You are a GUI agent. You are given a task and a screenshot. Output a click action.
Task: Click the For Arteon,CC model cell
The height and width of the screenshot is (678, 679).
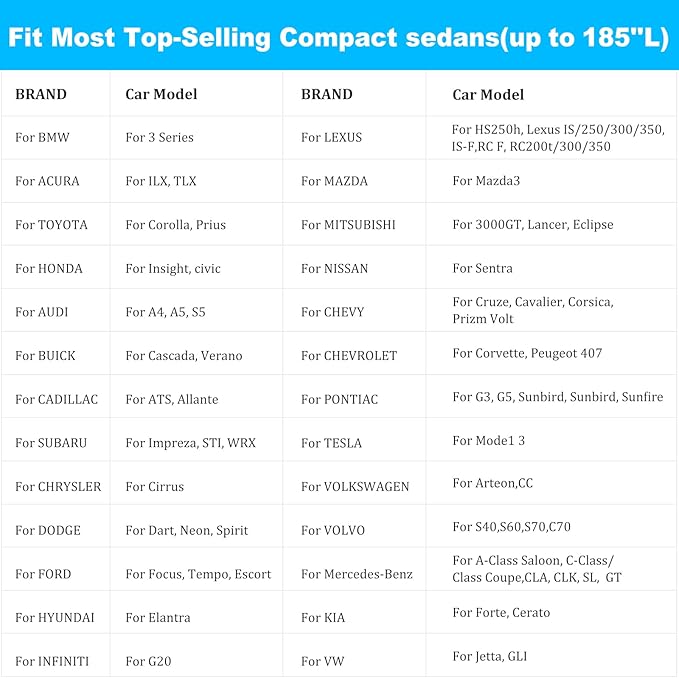pyautogui.click(x=492, y=483)
